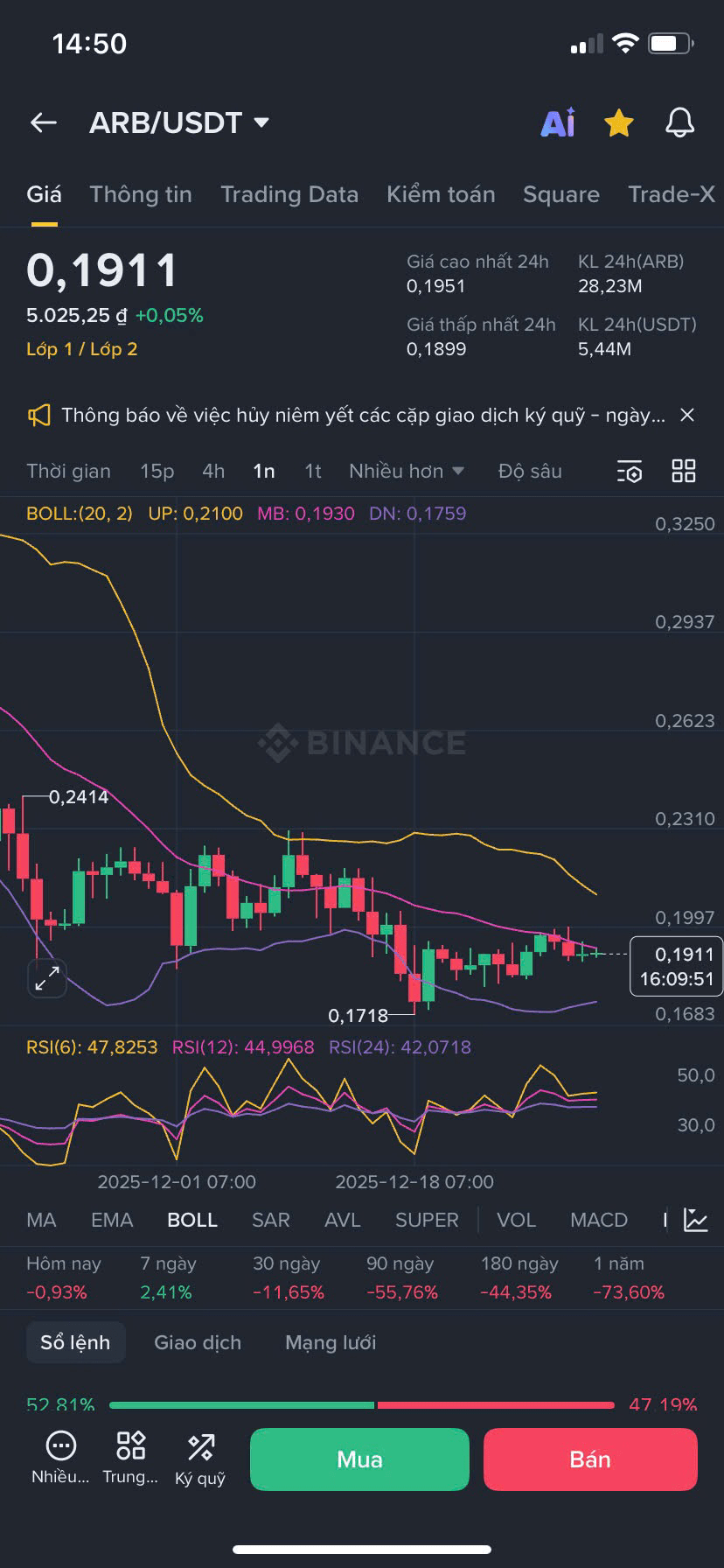
Task: Select the Thời gian chart interval
Action: tap(68, 472)
